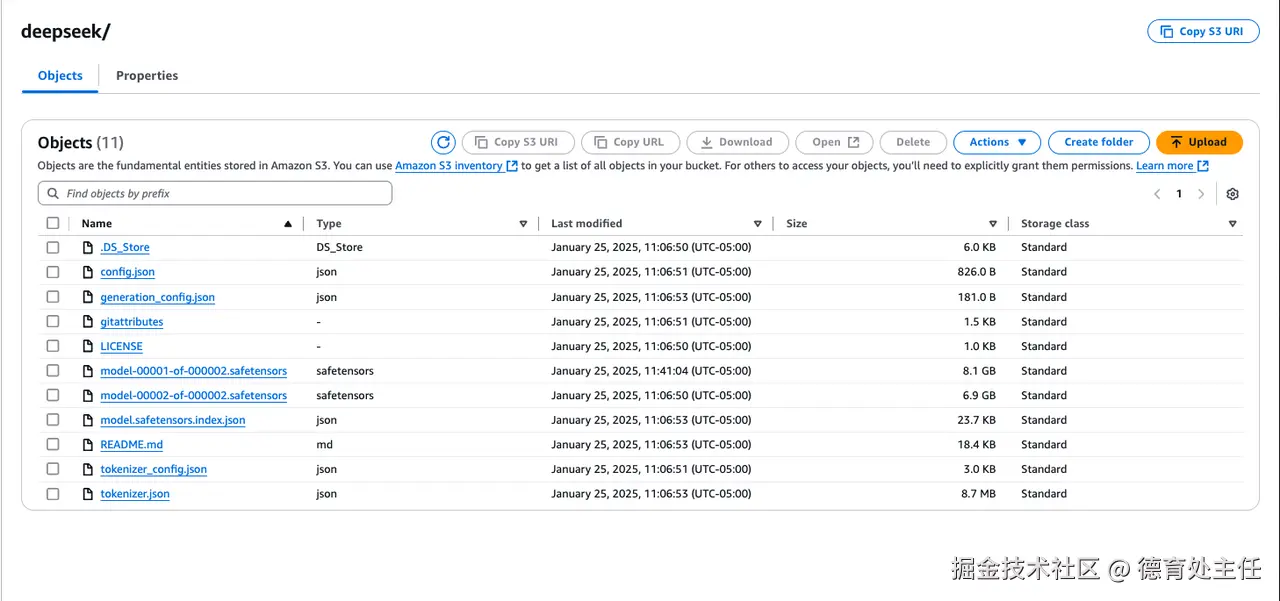Check the tokenizer_config.json row checkbox
Screen dimensions: 1280x601
point(53,469)
